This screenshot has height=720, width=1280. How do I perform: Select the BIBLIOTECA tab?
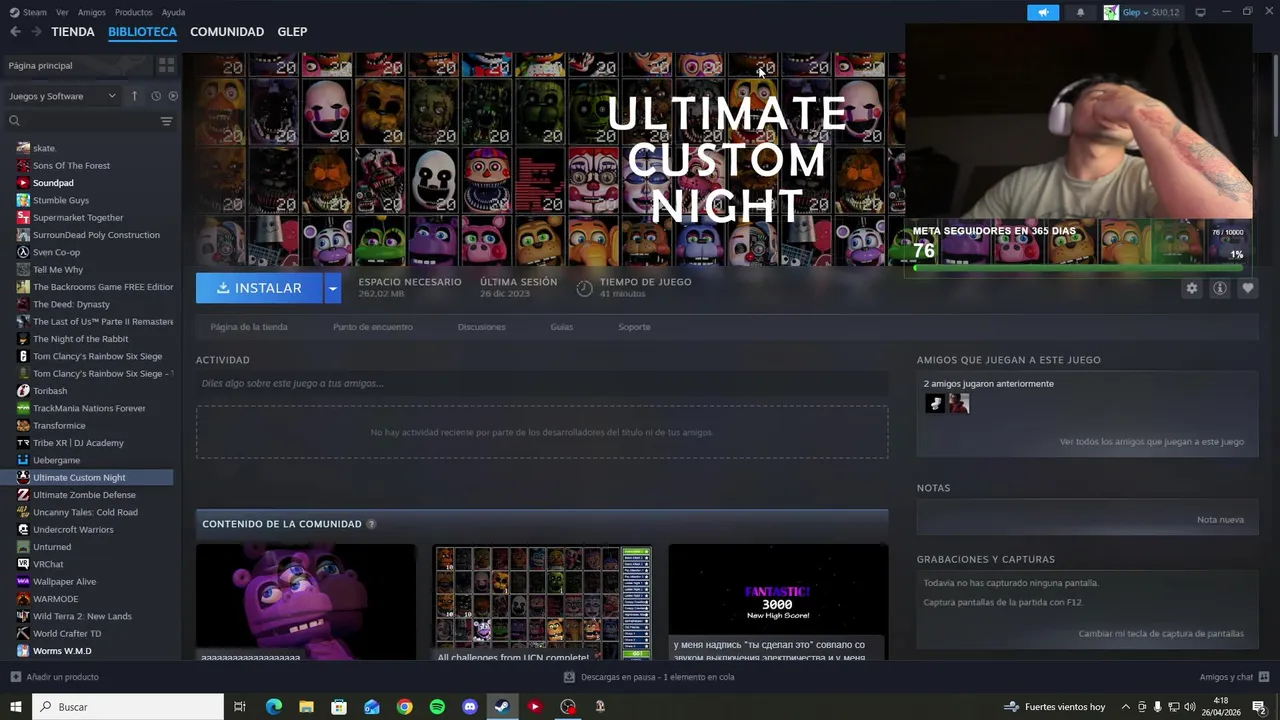[x=142, y=32]
